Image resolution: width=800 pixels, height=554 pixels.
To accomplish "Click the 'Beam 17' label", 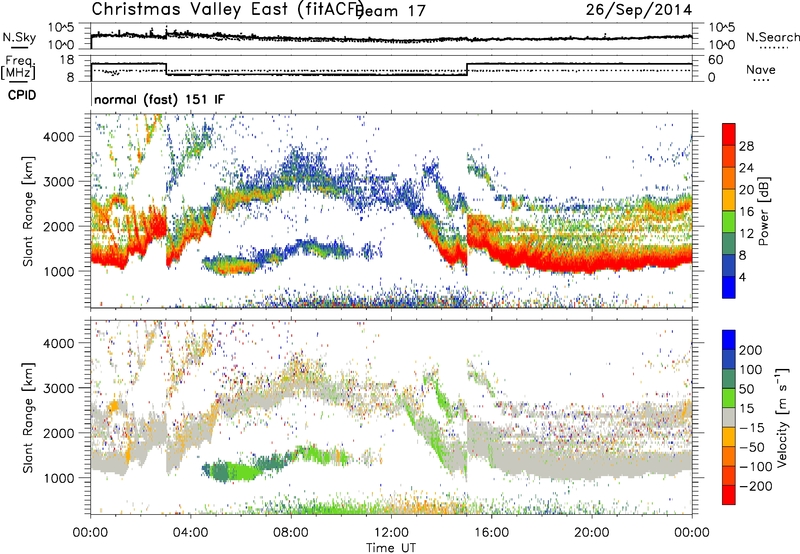I will (390, 11).
